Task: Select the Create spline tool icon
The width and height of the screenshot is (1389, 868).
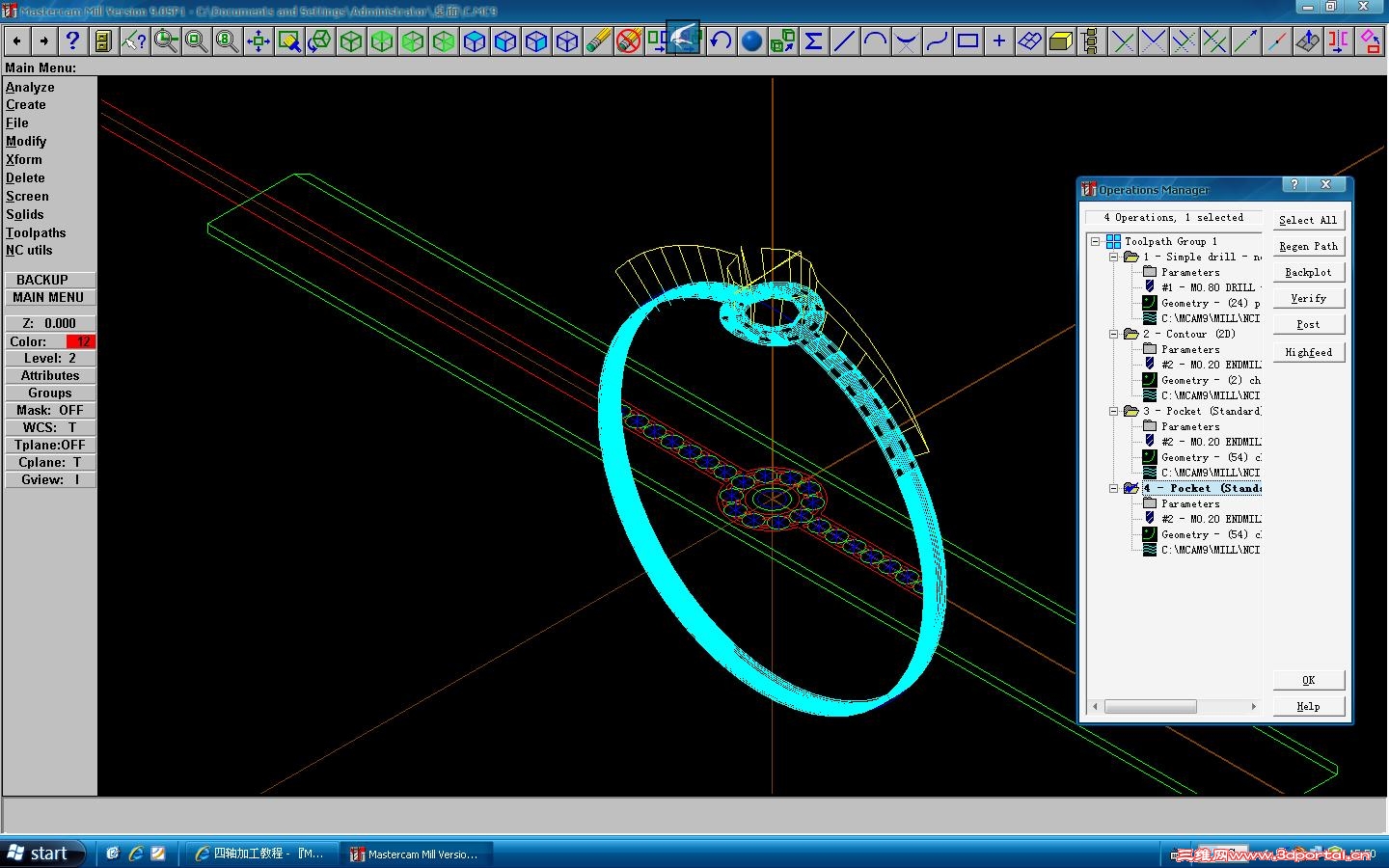Action: tap(937, 41)
